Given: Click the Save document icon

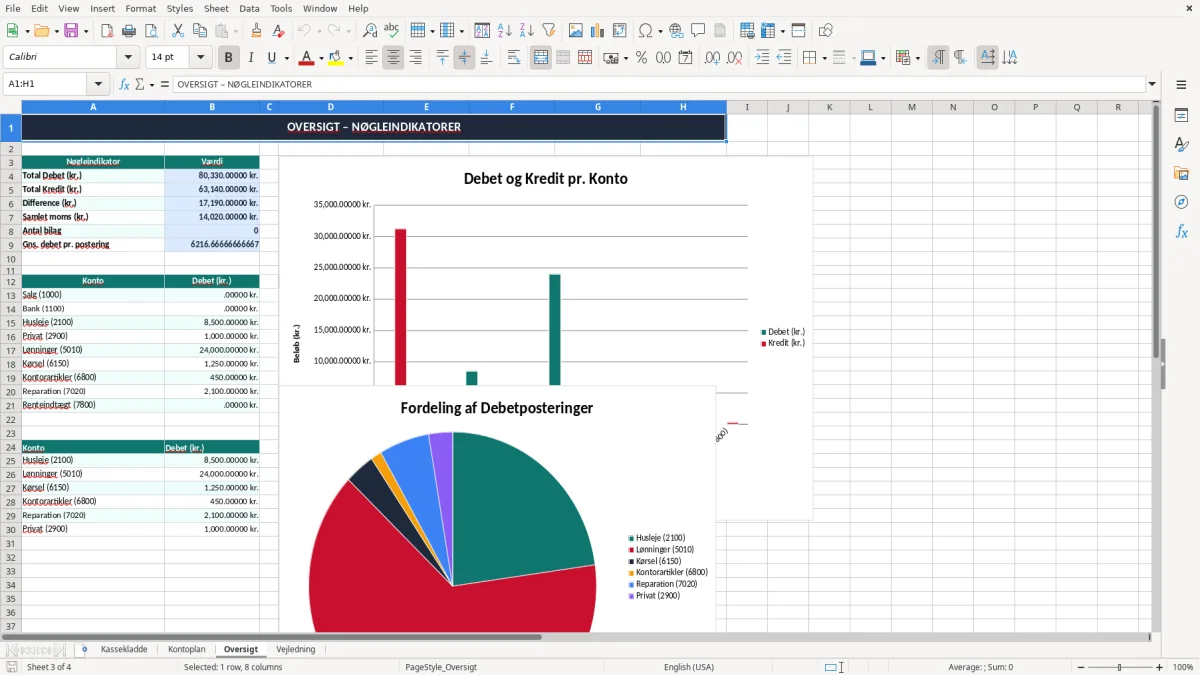Looking at the screenshot, I should (x=71, y=31).
